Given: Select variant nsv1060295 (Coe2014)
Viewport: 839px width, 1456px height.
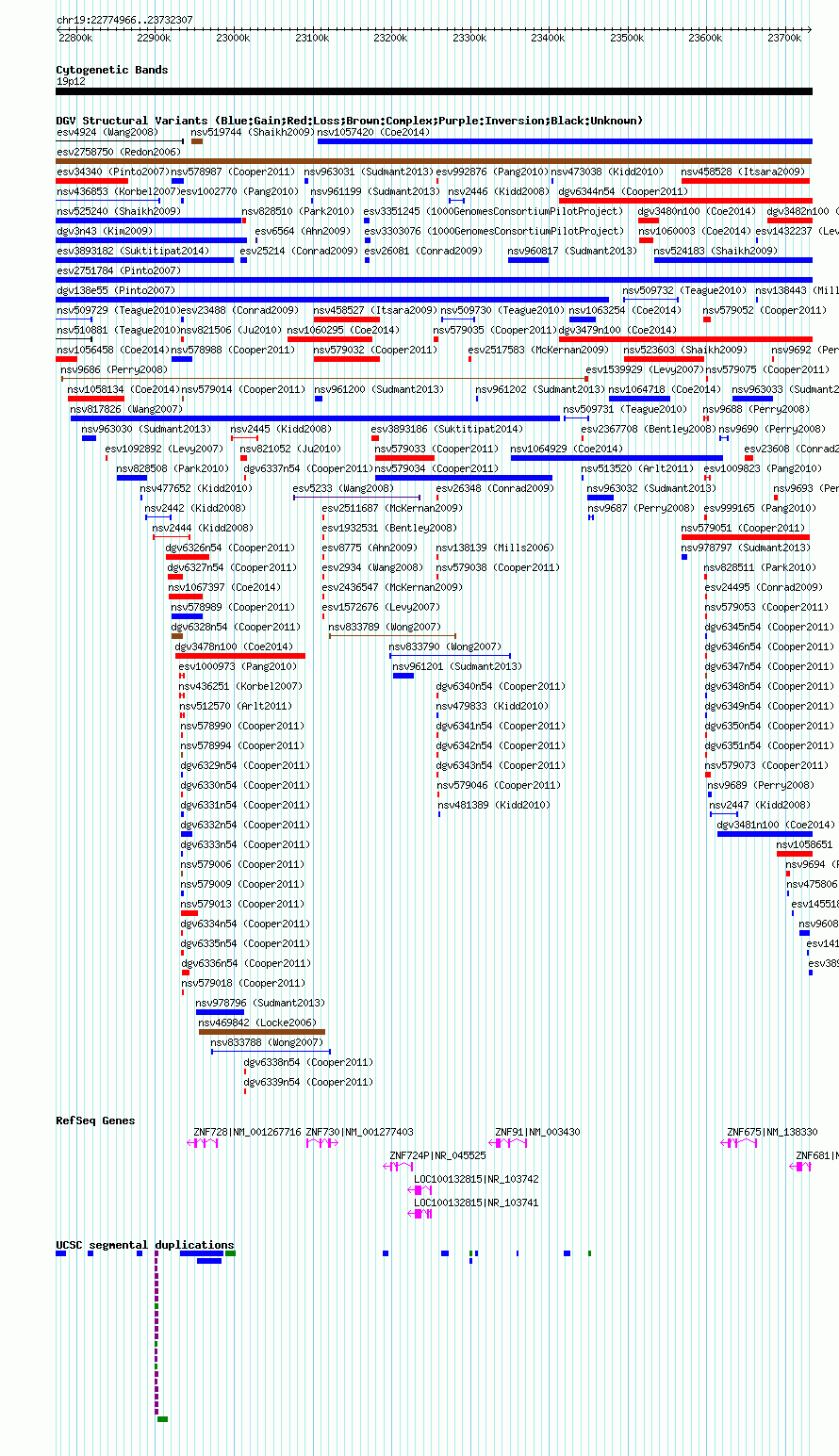Looking at the screenshot, I should point(343,330).
